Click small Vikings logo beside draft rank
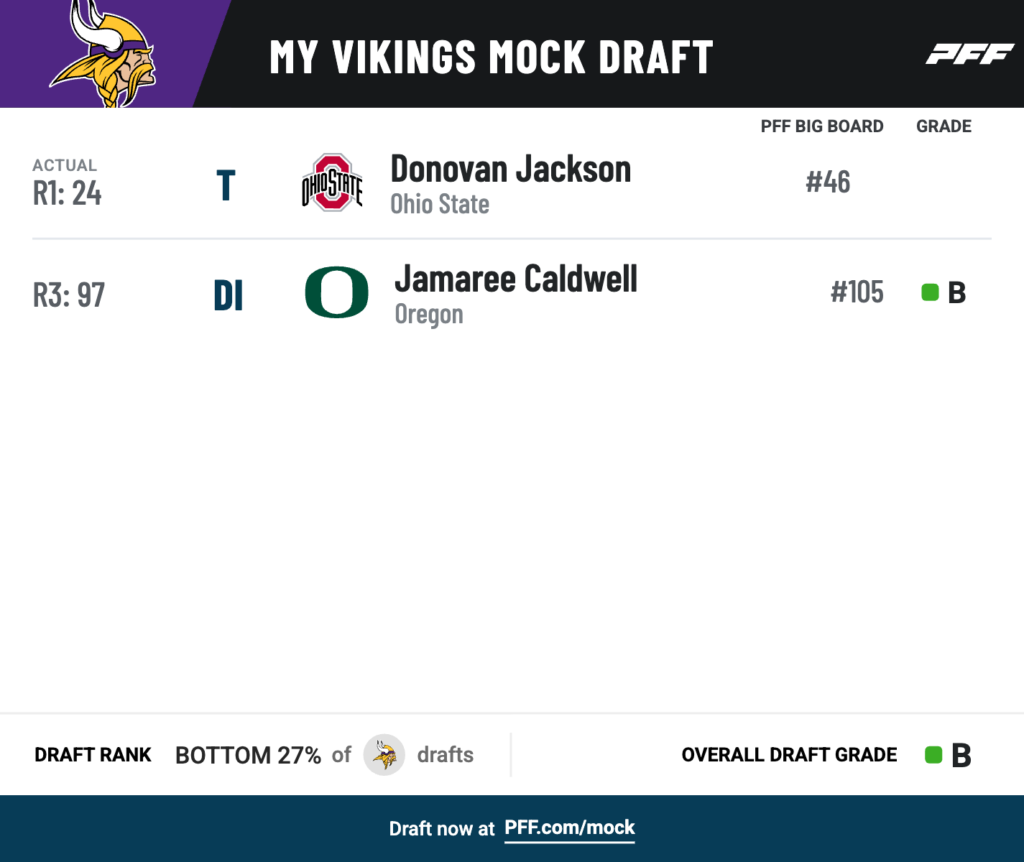This screenshot has height=862, width=1024. tap(384, 755)
